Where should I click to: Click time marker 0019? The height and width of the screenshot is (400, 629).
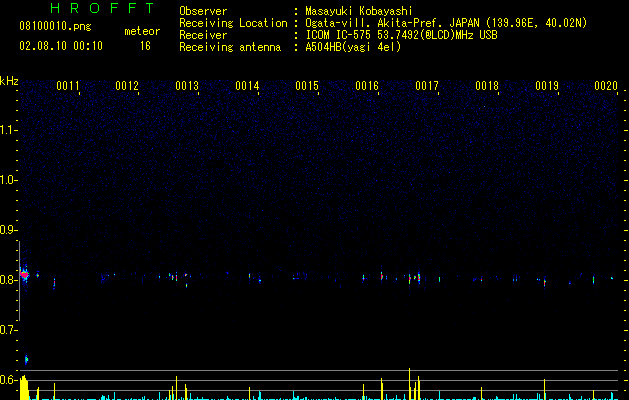tap(547, 86)
